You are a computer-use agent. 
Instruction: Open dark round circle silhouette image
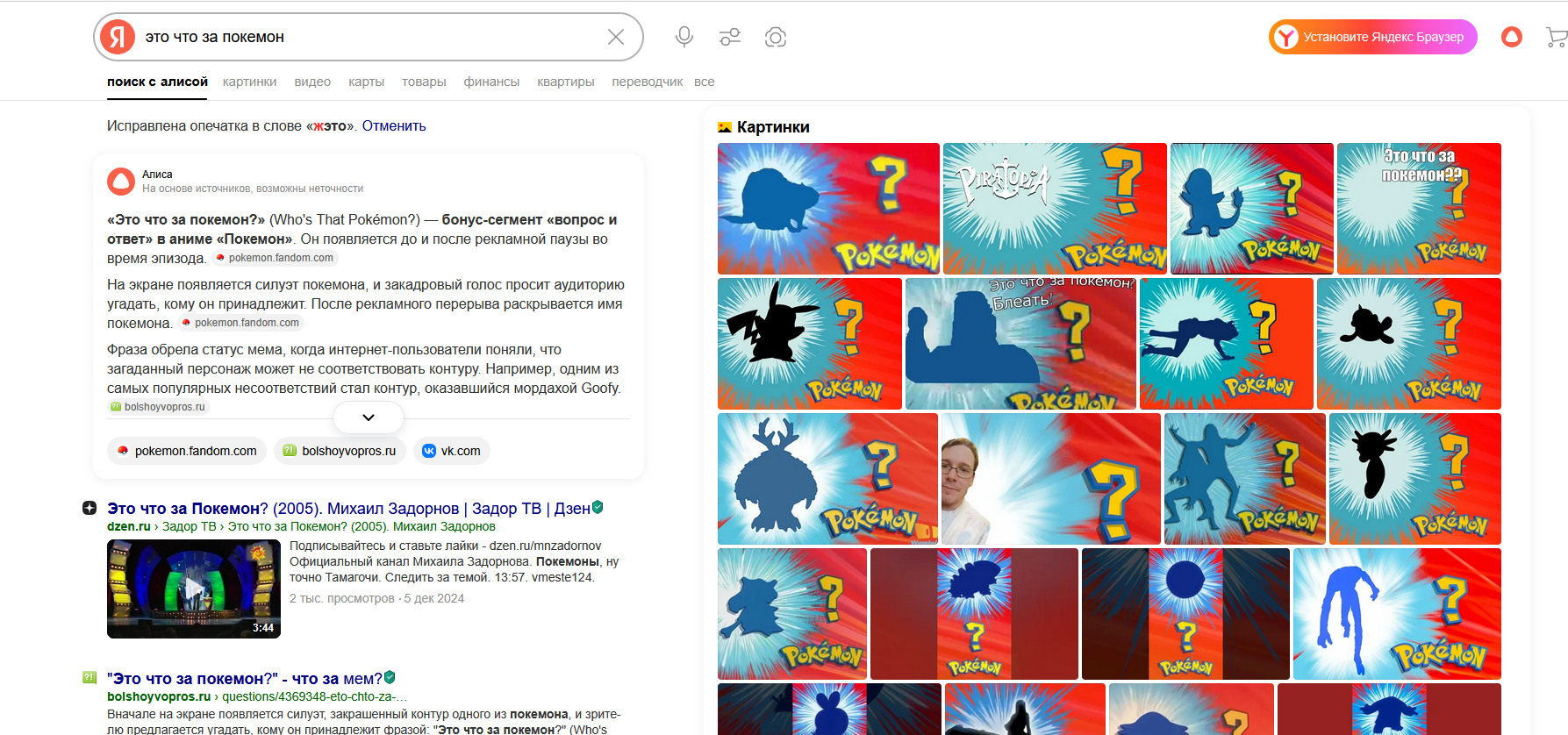[x=1185, y=614]
